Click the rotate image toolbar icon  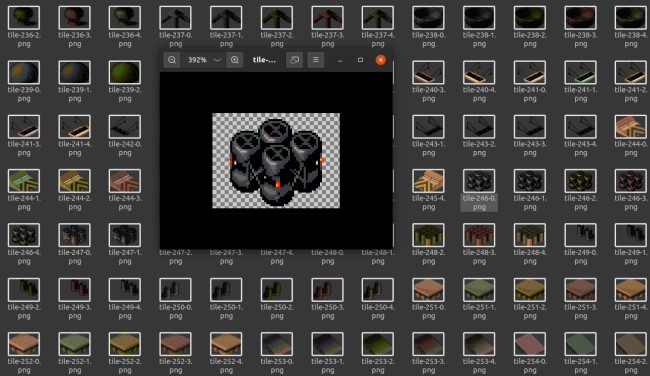click(x=294, y=60)
